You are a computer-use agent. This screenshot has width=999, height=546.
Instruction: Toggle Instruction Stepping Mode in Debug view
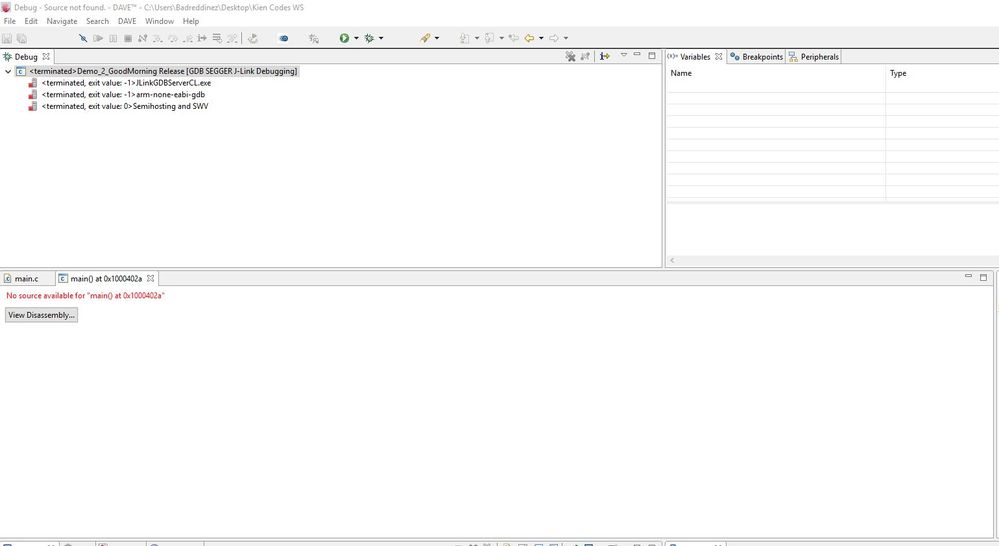[605, 56]
